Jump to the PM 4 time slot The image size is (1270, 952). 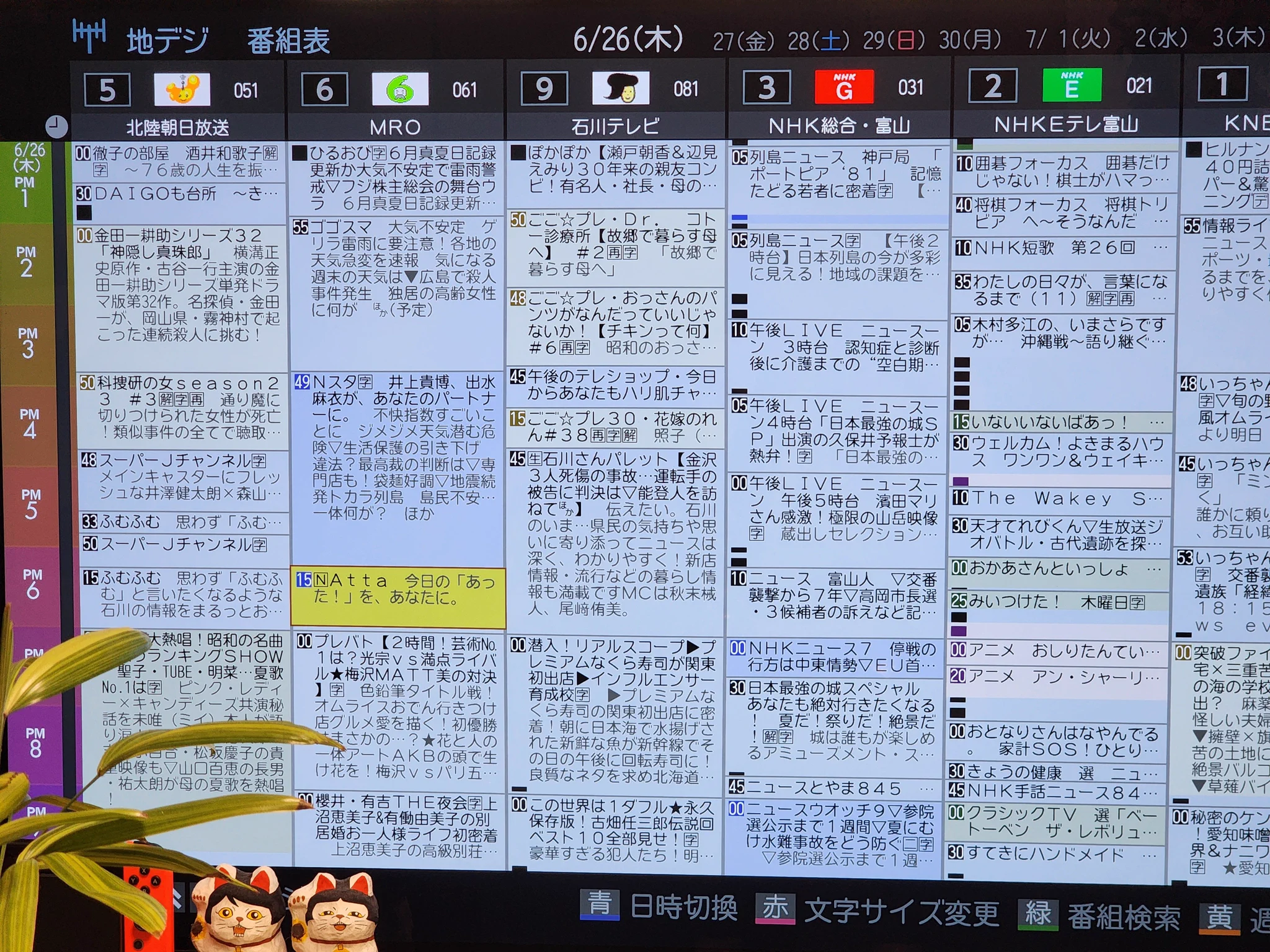(x=29, y=425)
